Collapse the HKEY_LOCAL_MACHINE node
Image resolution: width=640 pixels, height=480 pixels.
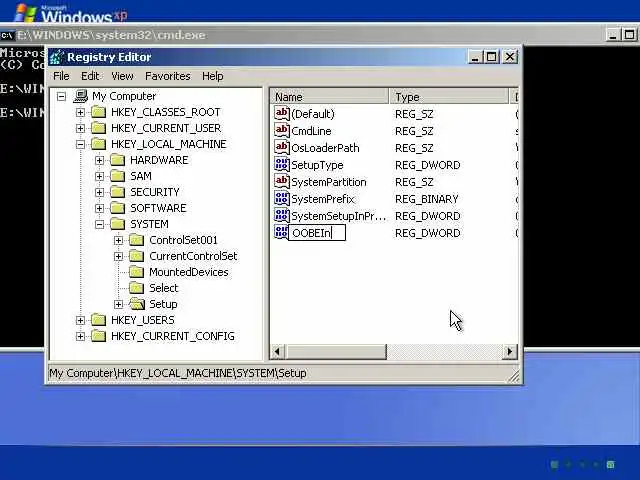coord(80,144)
